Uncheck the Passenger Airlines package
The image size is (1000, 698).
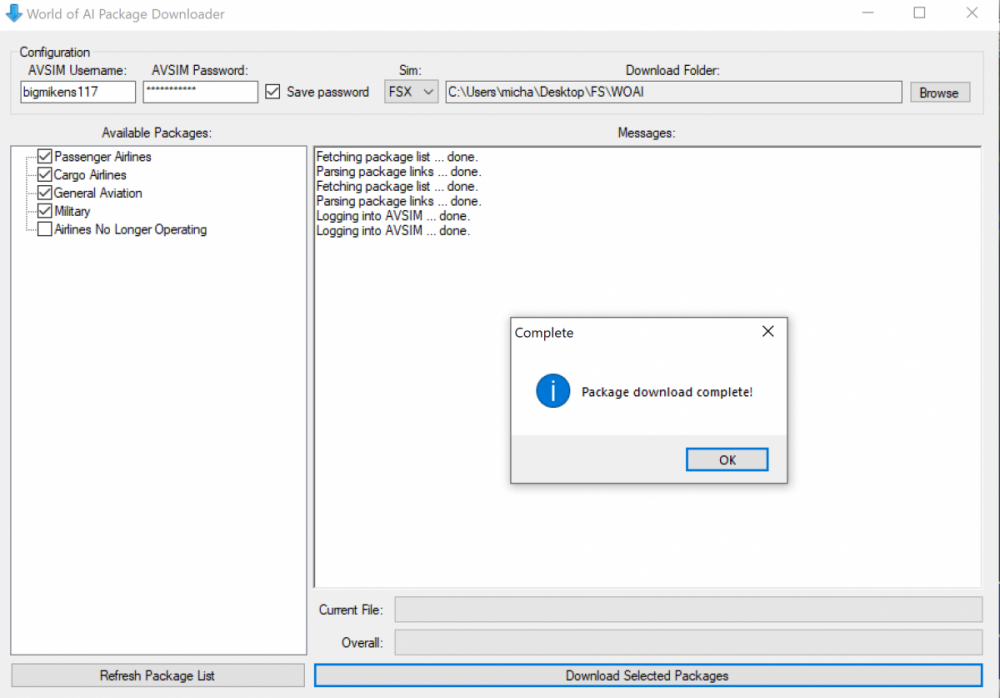pyautogui.click(x=44, y=157)
